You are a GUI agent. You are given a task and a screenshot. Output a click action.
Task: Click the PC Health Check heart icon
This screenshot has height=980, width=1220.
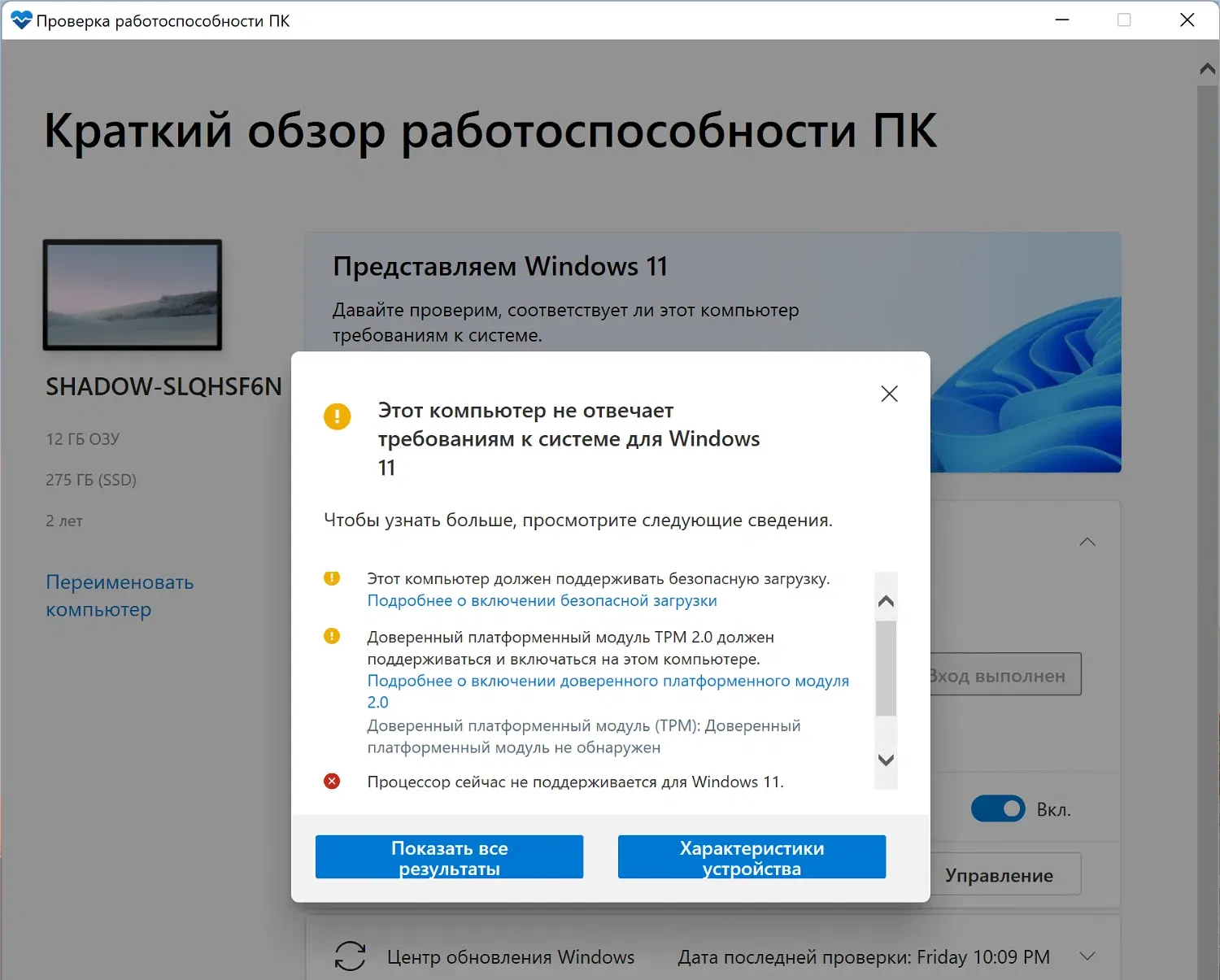(21, 20)
